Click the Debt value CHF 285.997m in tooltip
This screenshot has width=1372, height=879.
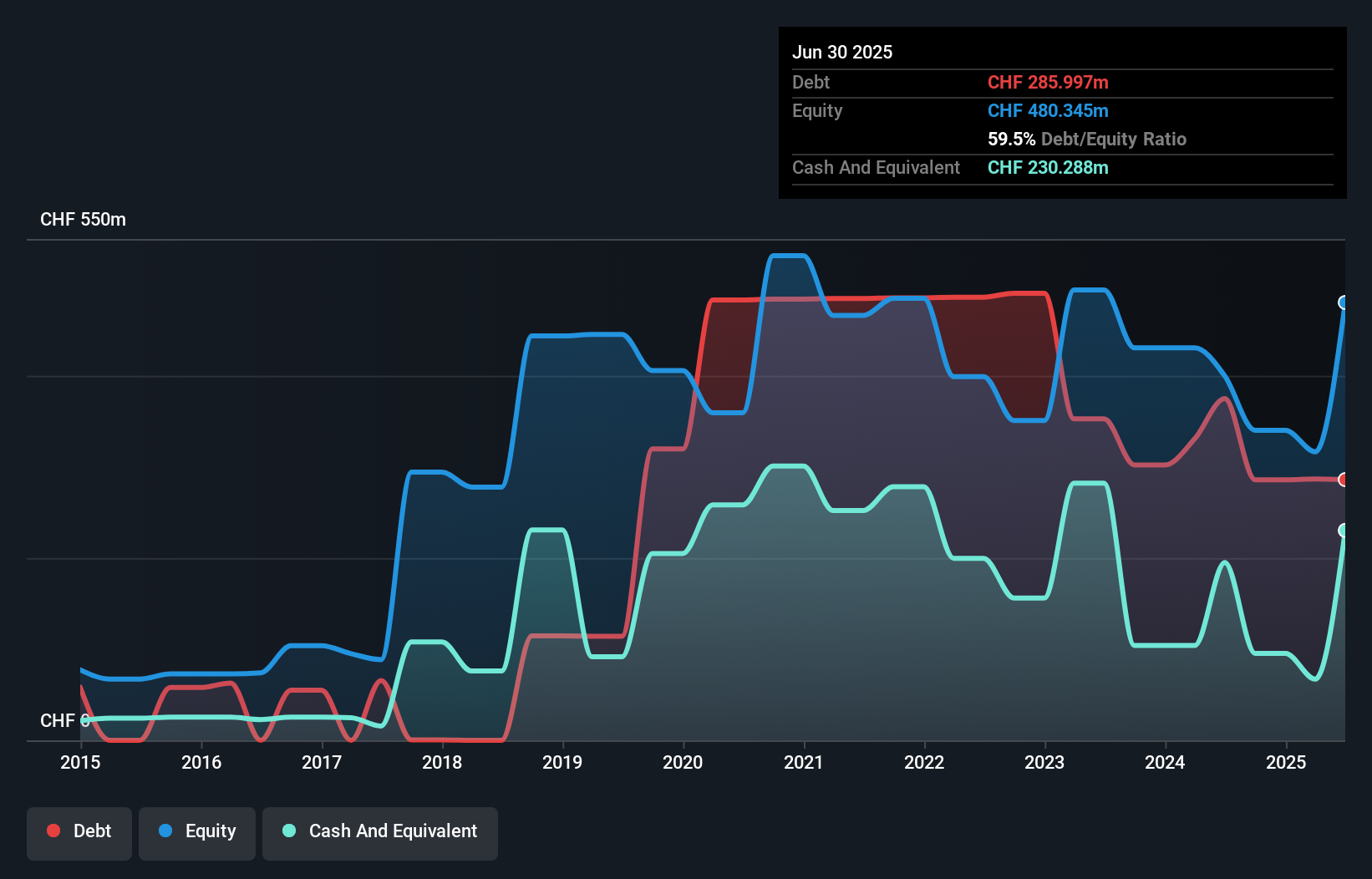tap(1048, 82)
